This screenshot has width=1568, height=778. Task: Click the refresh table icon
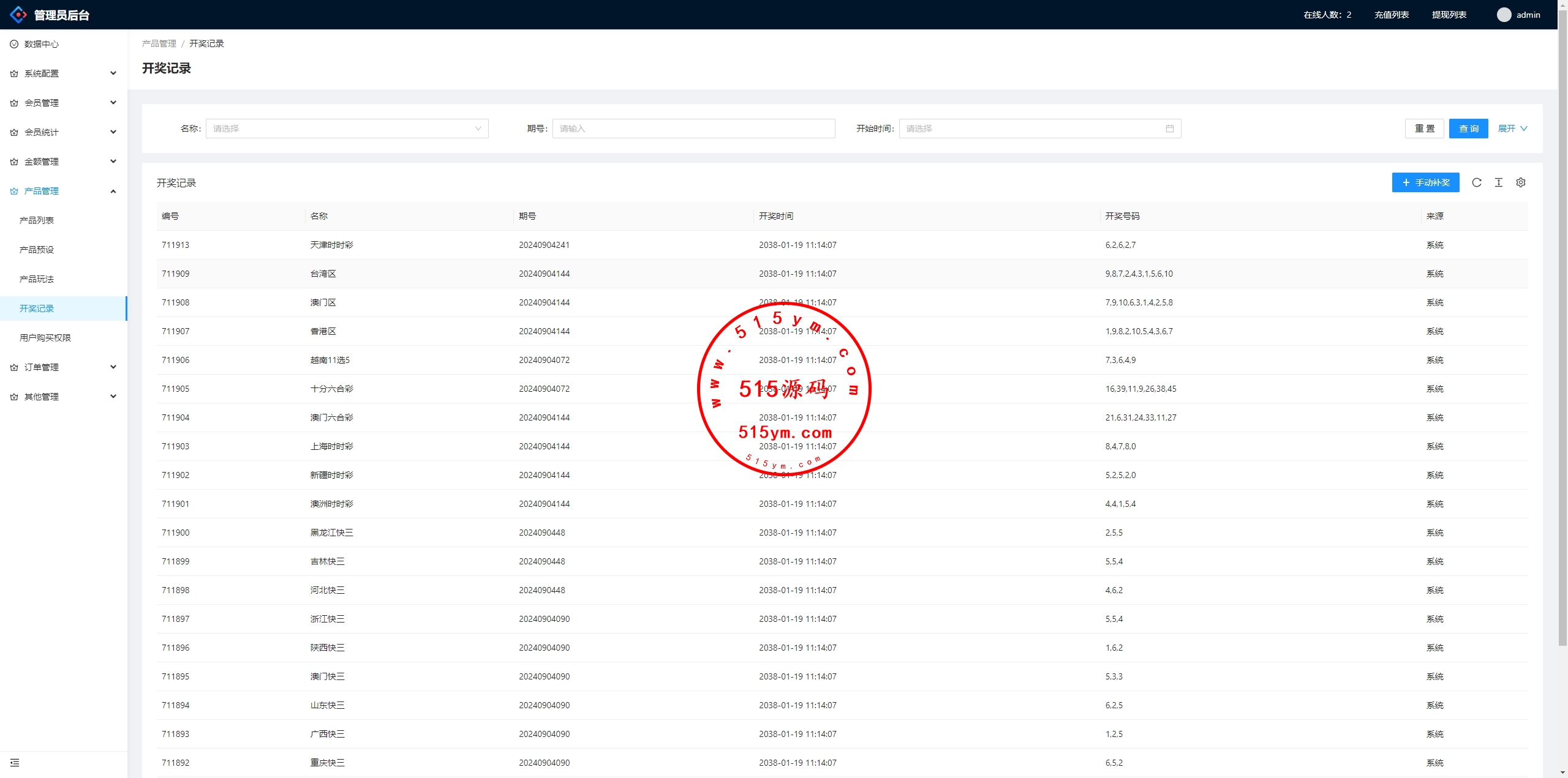[1476, 182]
